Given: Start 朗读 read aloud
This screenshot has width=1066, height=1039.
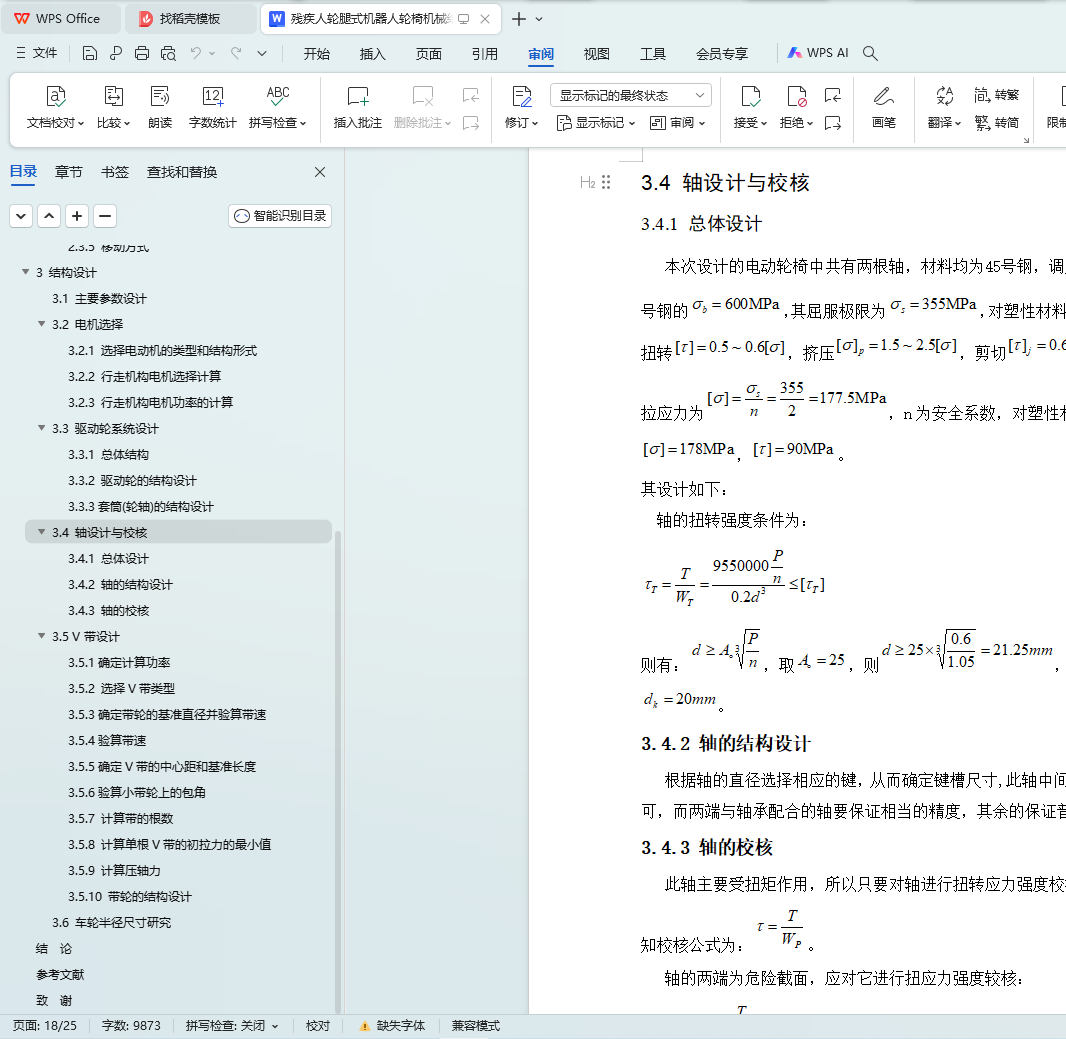Looking at the screenshot, I should pyautogui.click(x=160, y=107).
